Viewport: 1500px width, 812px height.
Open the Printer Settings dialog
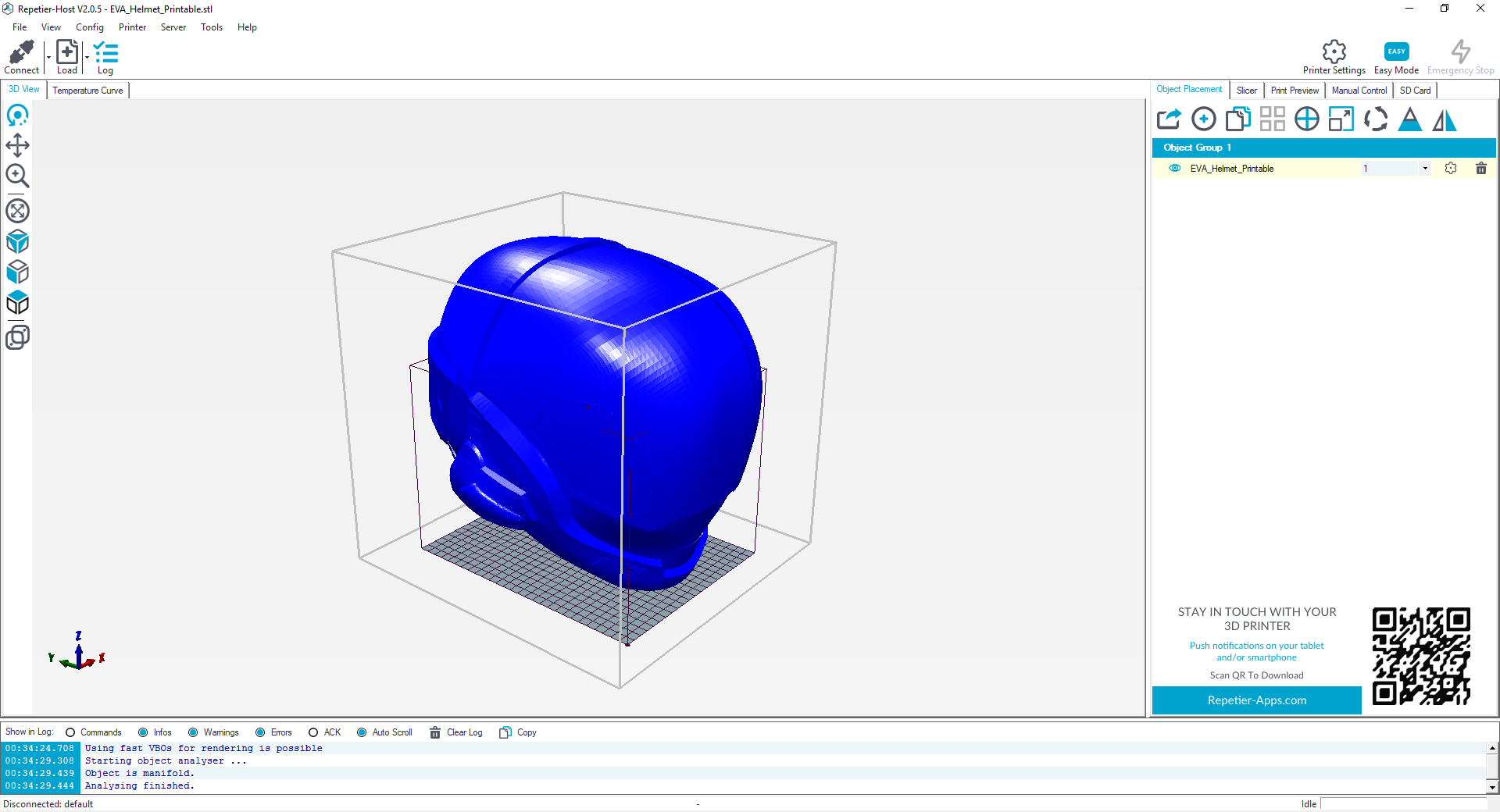tap(1334, 56)
